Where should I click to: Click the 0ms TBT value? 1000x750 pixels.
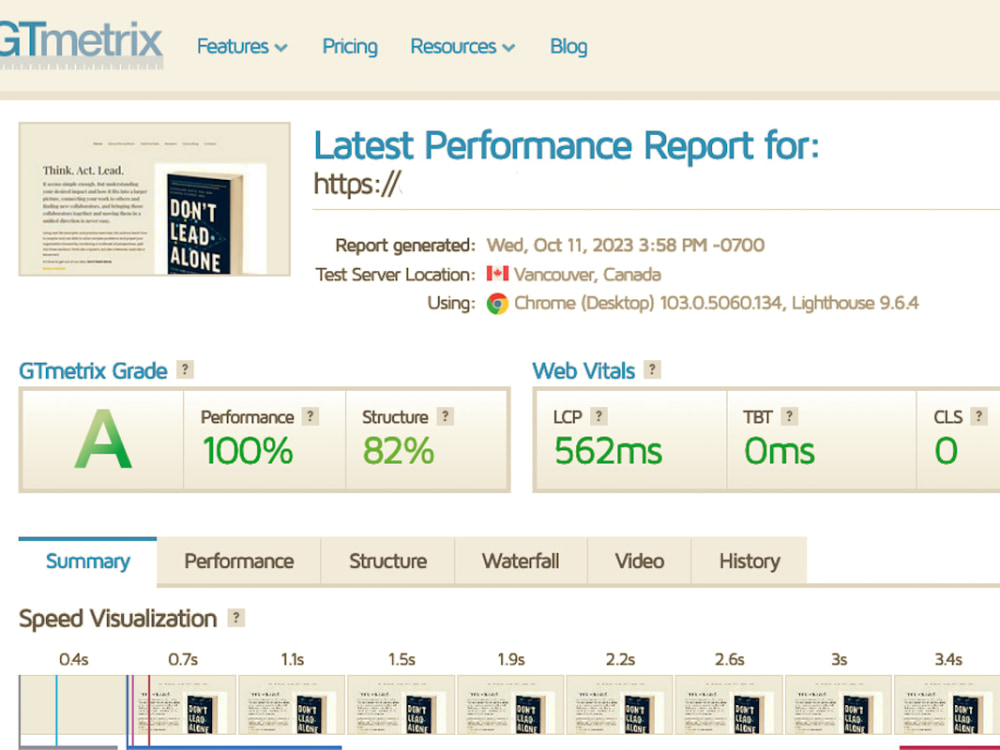[779, 451]
